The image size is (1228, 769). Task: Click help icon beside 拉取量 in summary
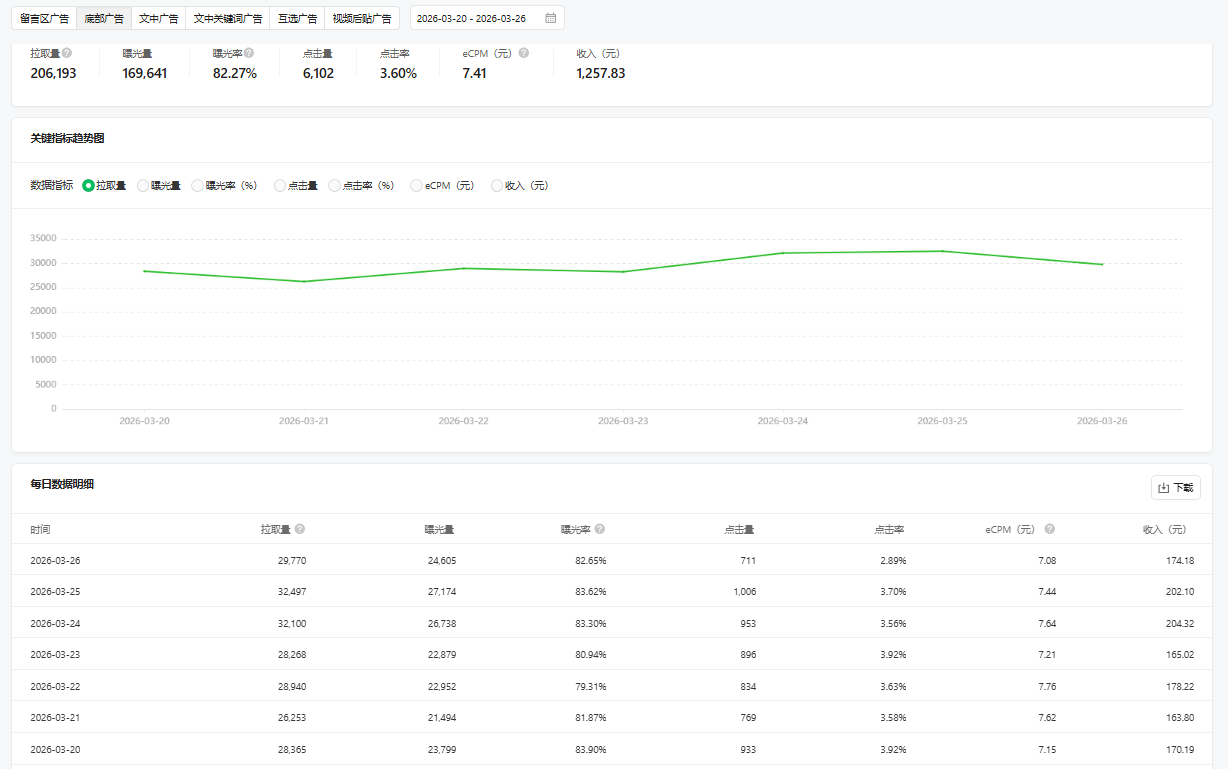[x=67, y=53]
